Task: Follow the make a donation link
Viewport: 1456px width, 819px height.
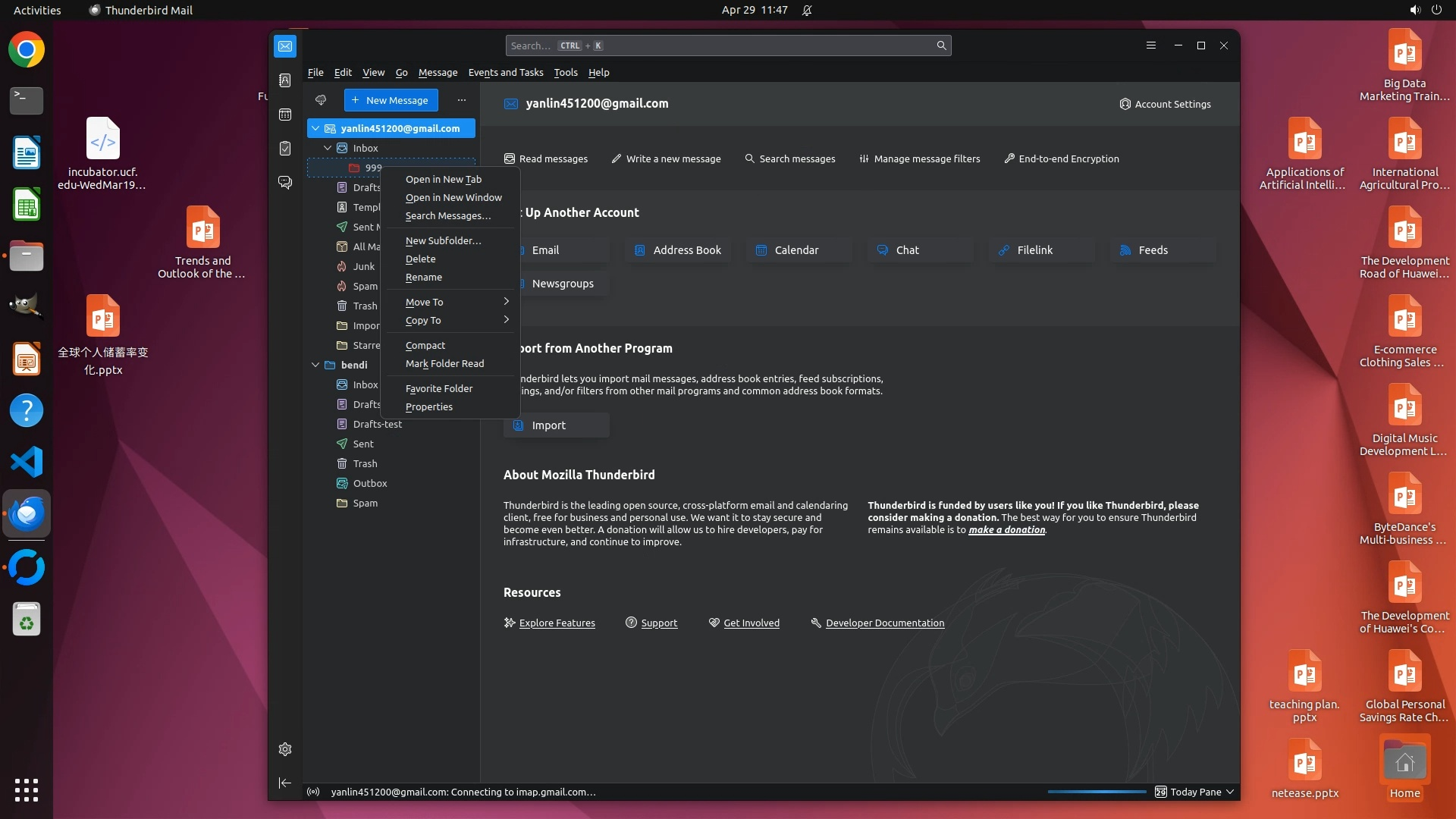Action: click(x=1006, y=530)
